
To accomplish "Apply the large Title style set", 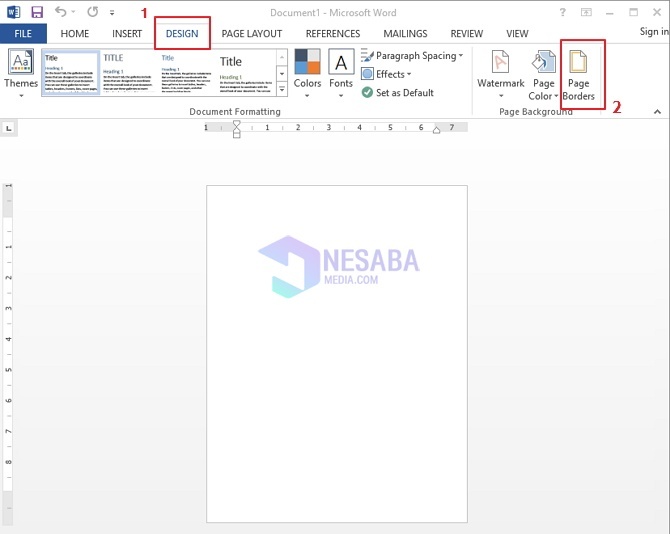I will tap(246, 72).
